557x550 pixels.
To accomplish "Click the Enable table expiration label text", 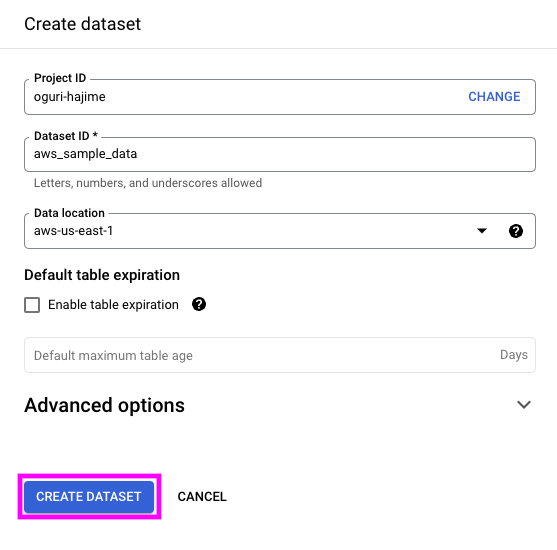I will pyautogui.click(x=113, y=305).
